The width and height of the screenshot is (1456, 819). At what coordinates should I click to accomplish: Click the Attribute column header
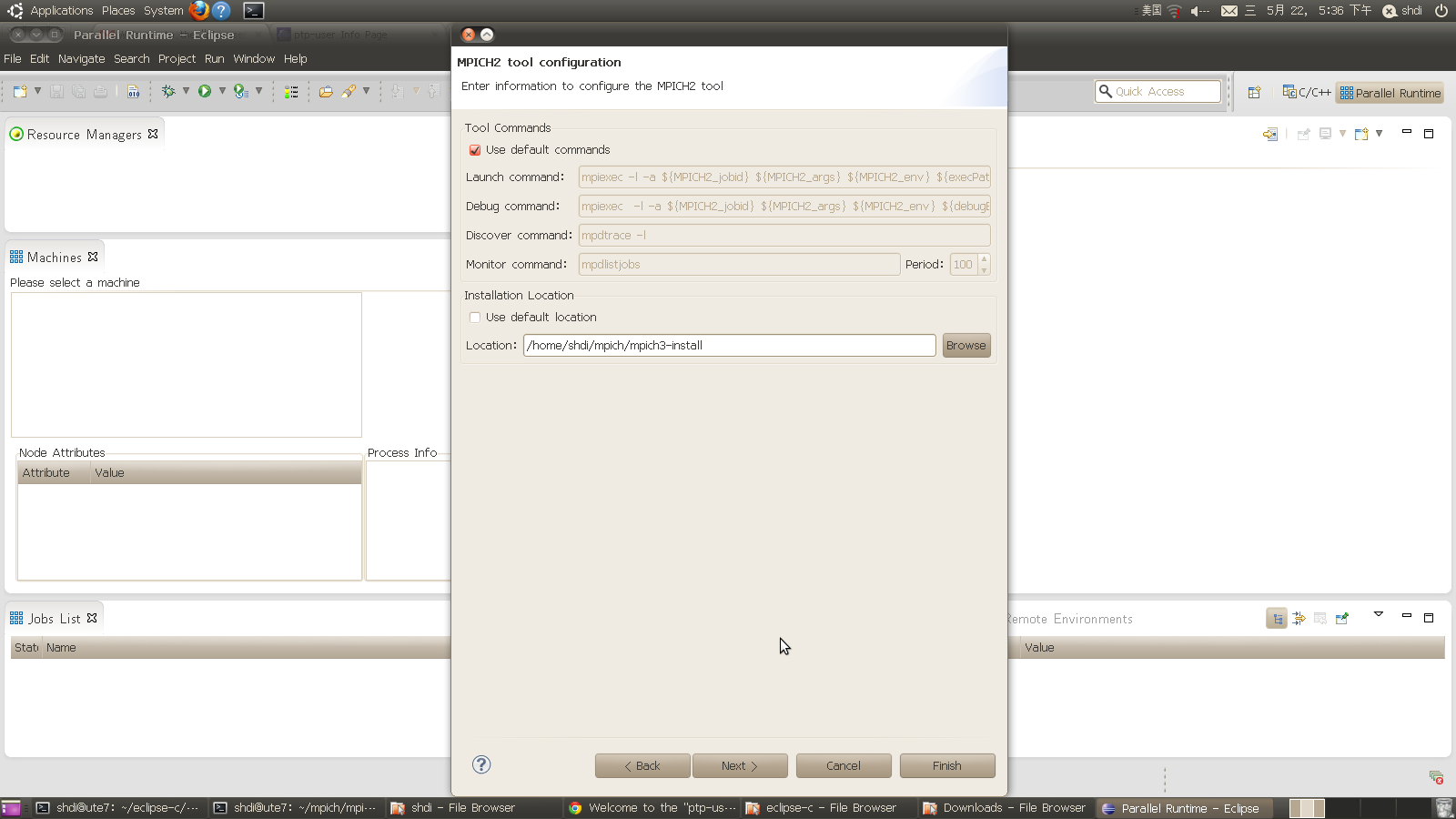(55, 473)
